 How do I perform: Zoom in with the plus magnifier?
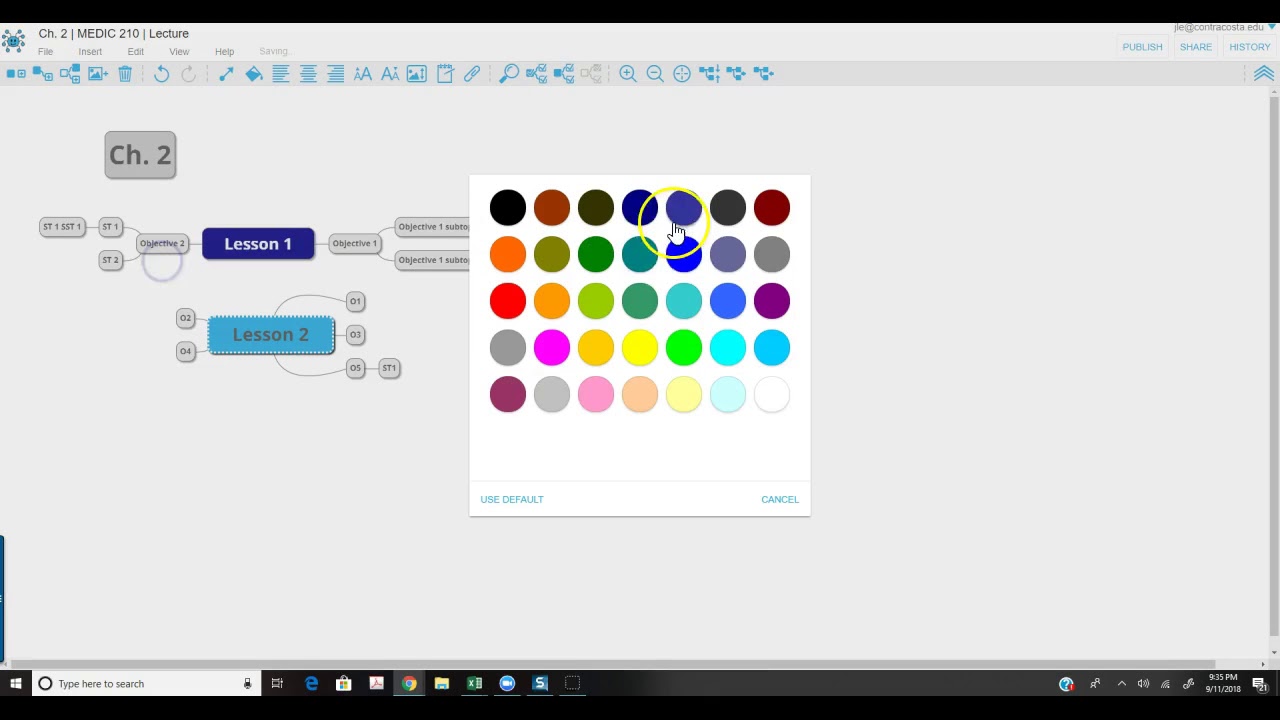pos(628,74)
